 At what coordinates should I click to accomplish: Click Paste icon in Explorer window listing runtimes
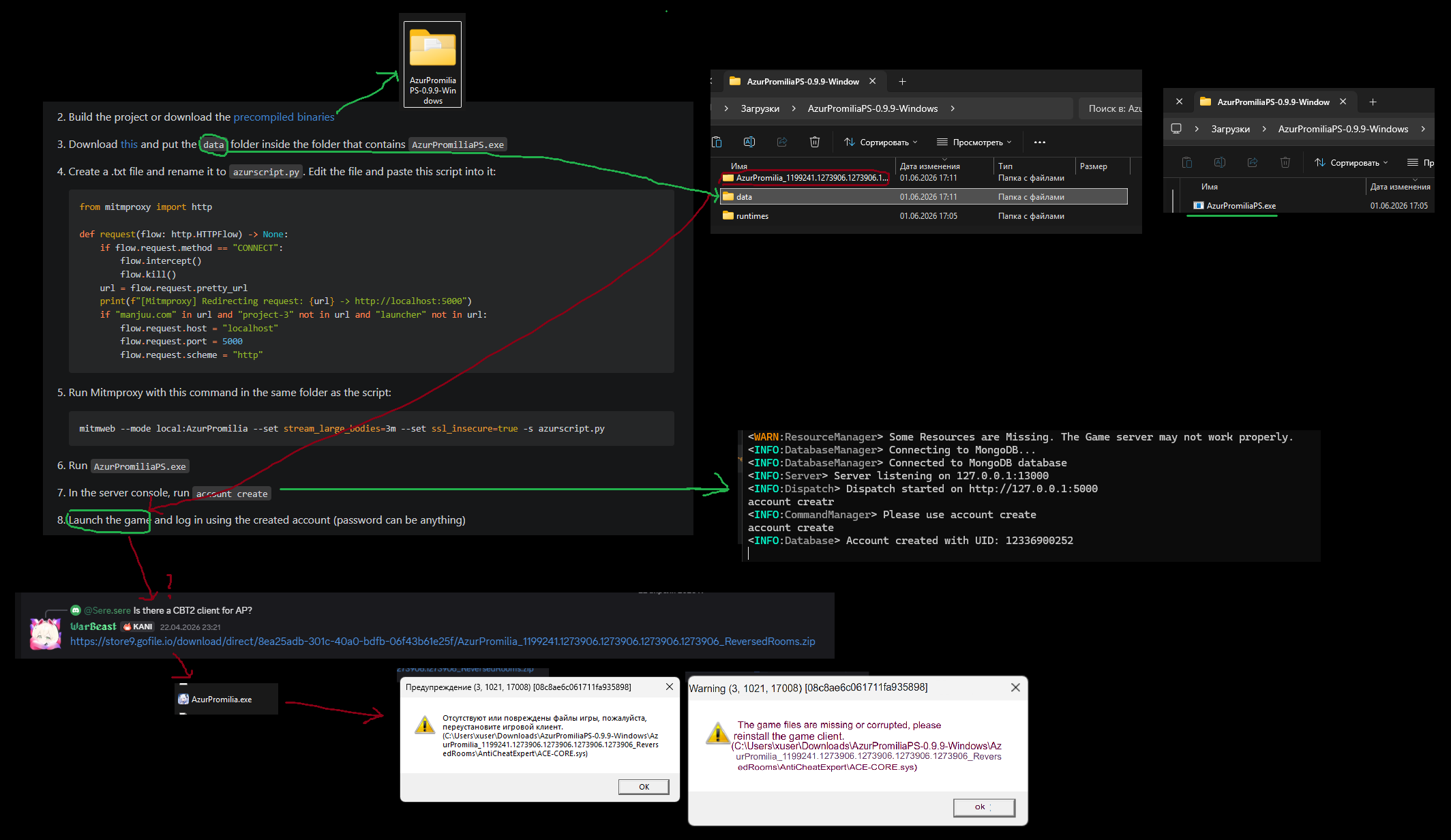pos(717,142)
